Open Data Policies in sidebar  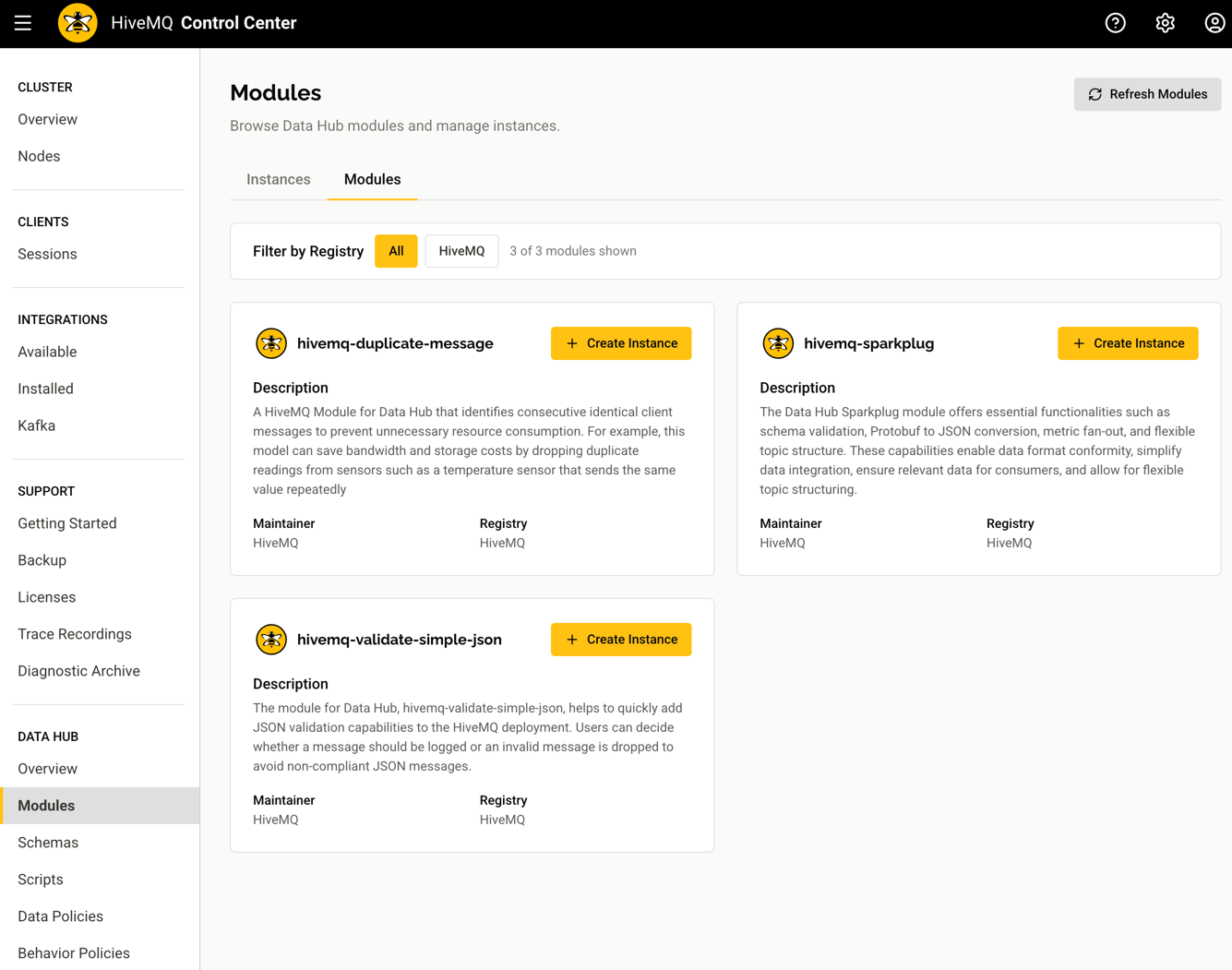tap(61, 916)
